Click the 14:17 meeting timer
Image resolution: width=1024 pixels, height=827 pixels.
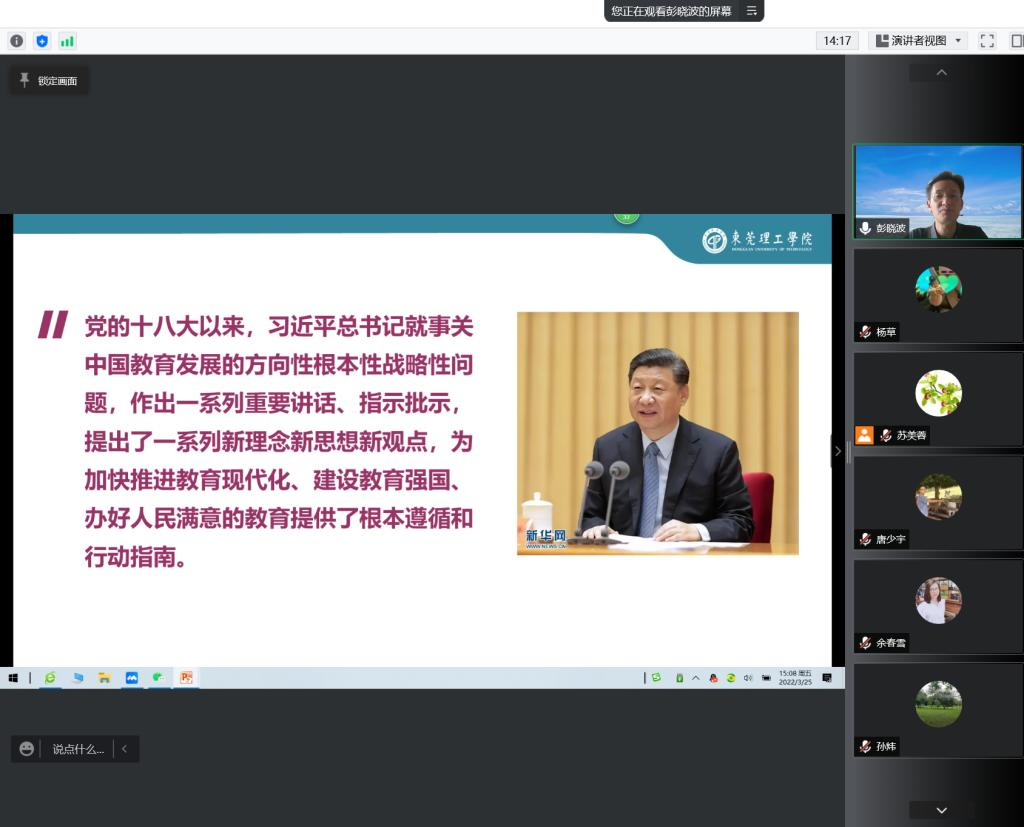836,41
